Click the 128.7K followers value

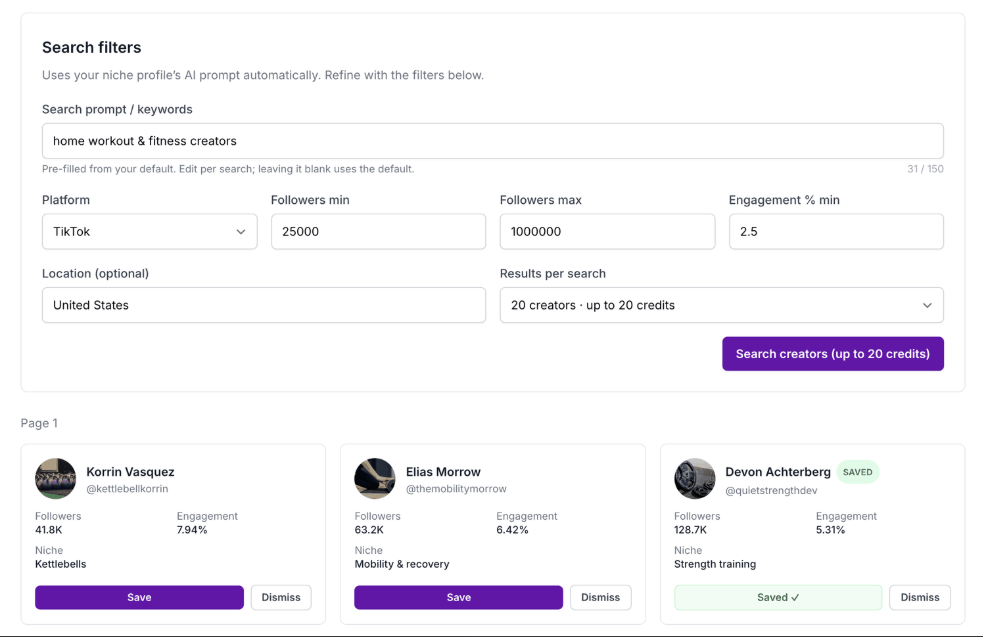[x=690, y=530]
